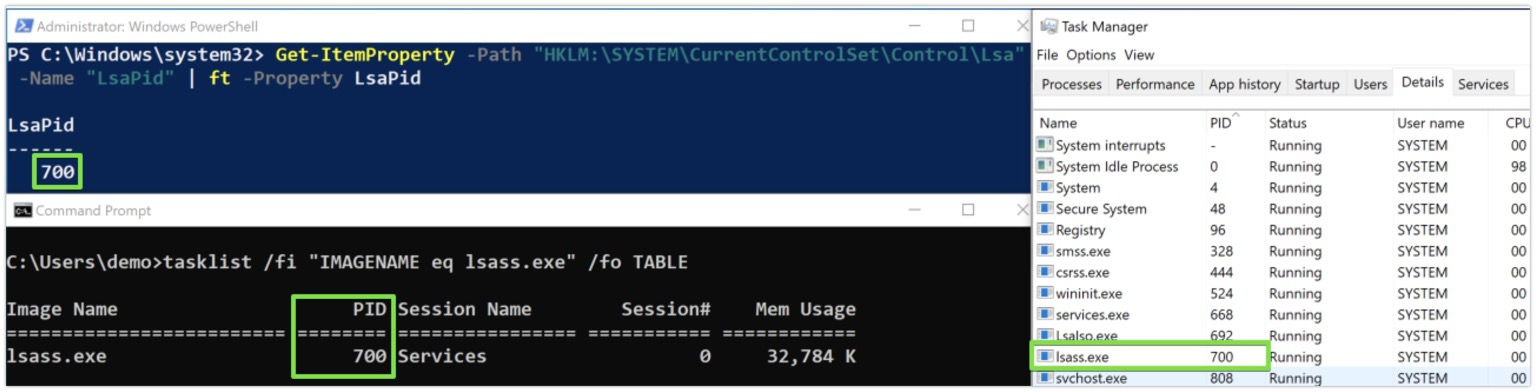Select the Registry process icon
The height and width of the screenshot is (392, 1536).
coord(1047,230)
